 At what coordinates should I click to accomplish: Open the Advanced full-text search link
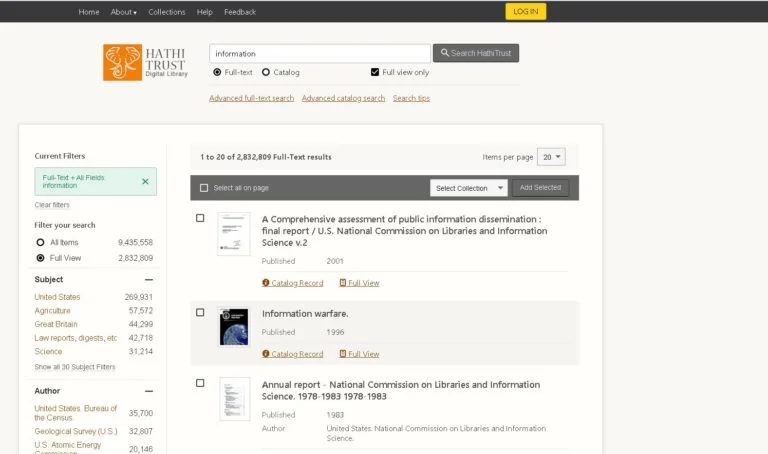pyautogui.click(x=251, y=98)
